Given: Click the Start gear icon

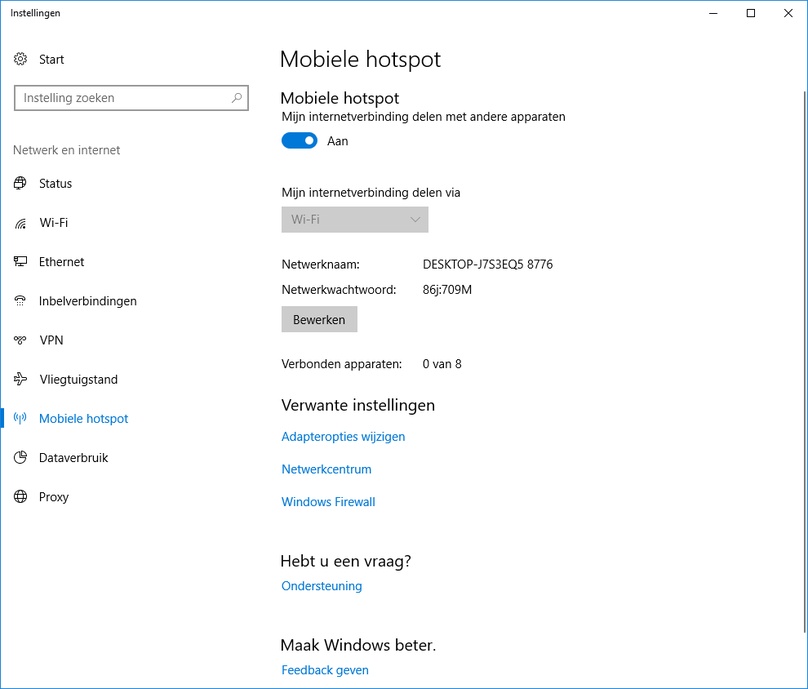Looking at the screenshot, I should (20, 59).
